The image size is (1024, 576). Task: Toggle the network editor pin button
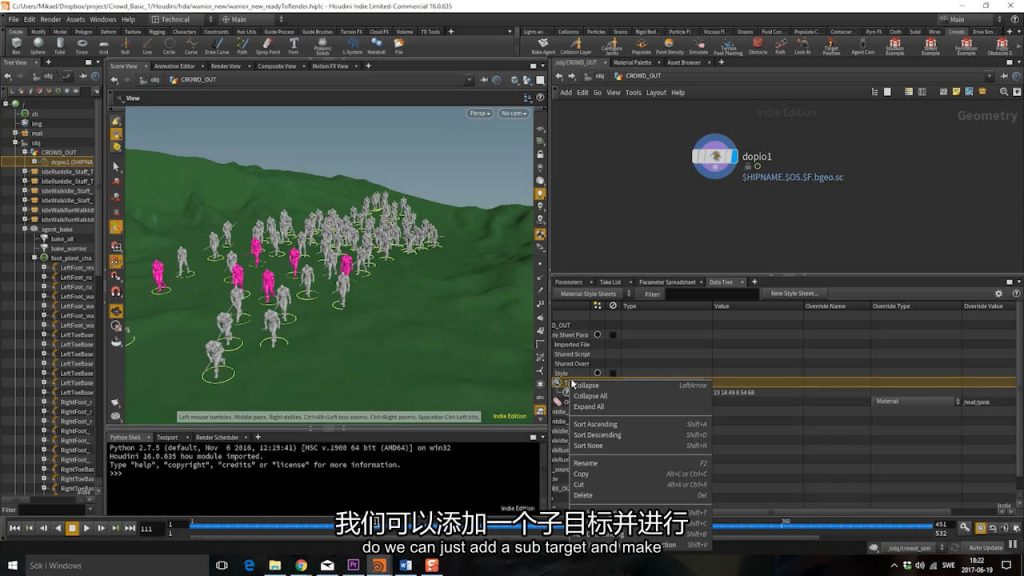click(1004, 76)
